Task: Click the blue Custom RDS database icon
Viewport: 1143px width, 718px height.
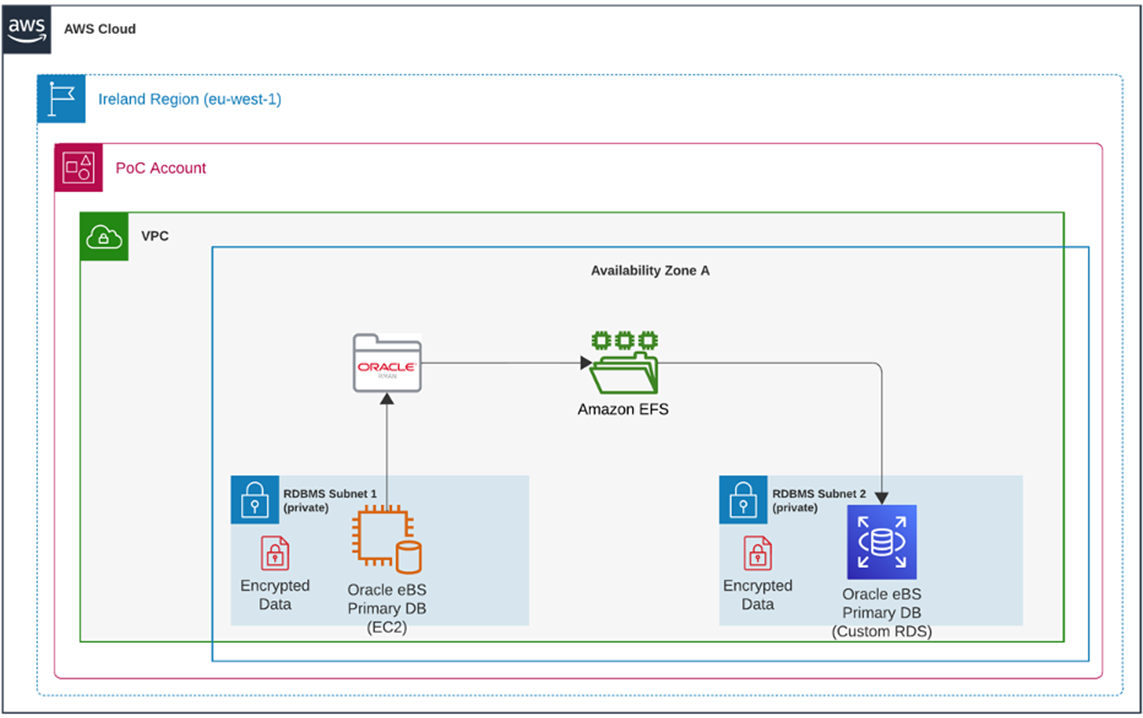Action: click(x=882, y=542)
